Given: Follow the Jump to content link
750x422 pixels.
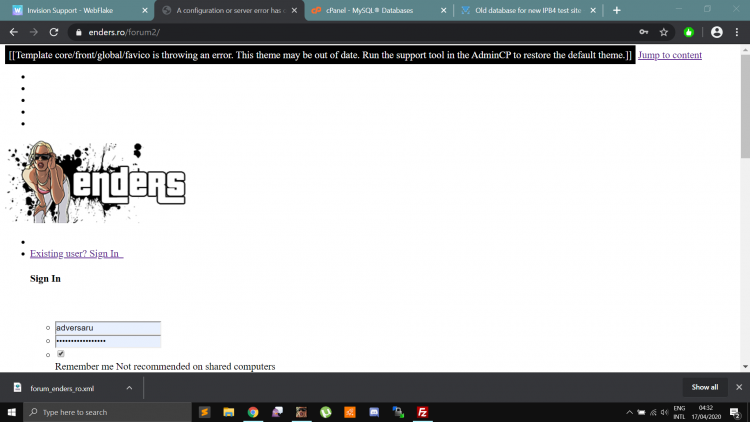Looking at the screenshot, I should click(x=670, y=55).
